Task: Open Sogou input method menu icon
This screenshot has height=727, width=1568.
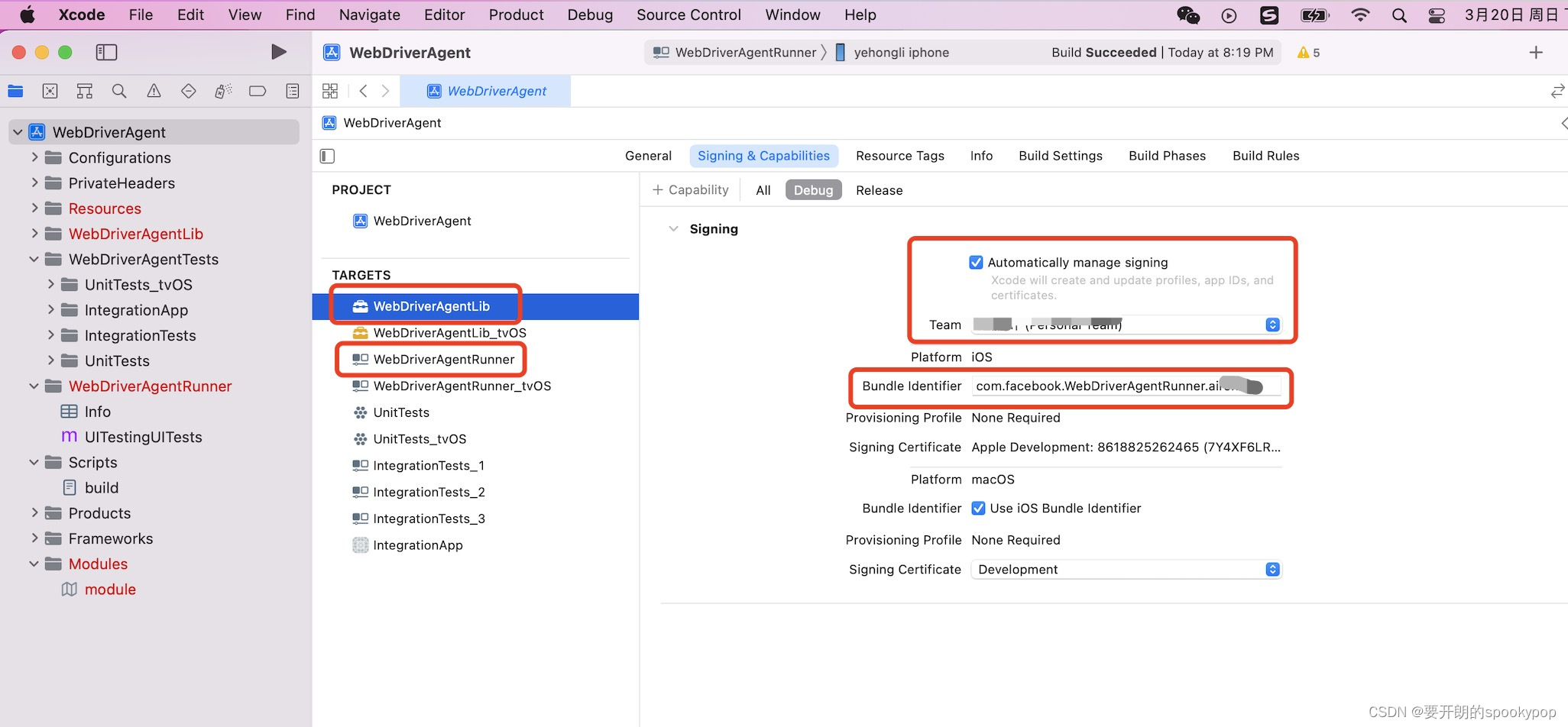Action: pyautogui.click(x=1269, y=15)
